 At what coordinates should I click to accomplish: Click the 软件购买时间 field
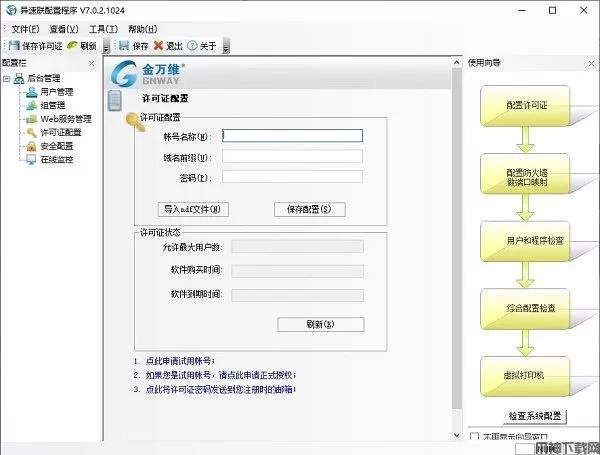click(x=297, y=271)
